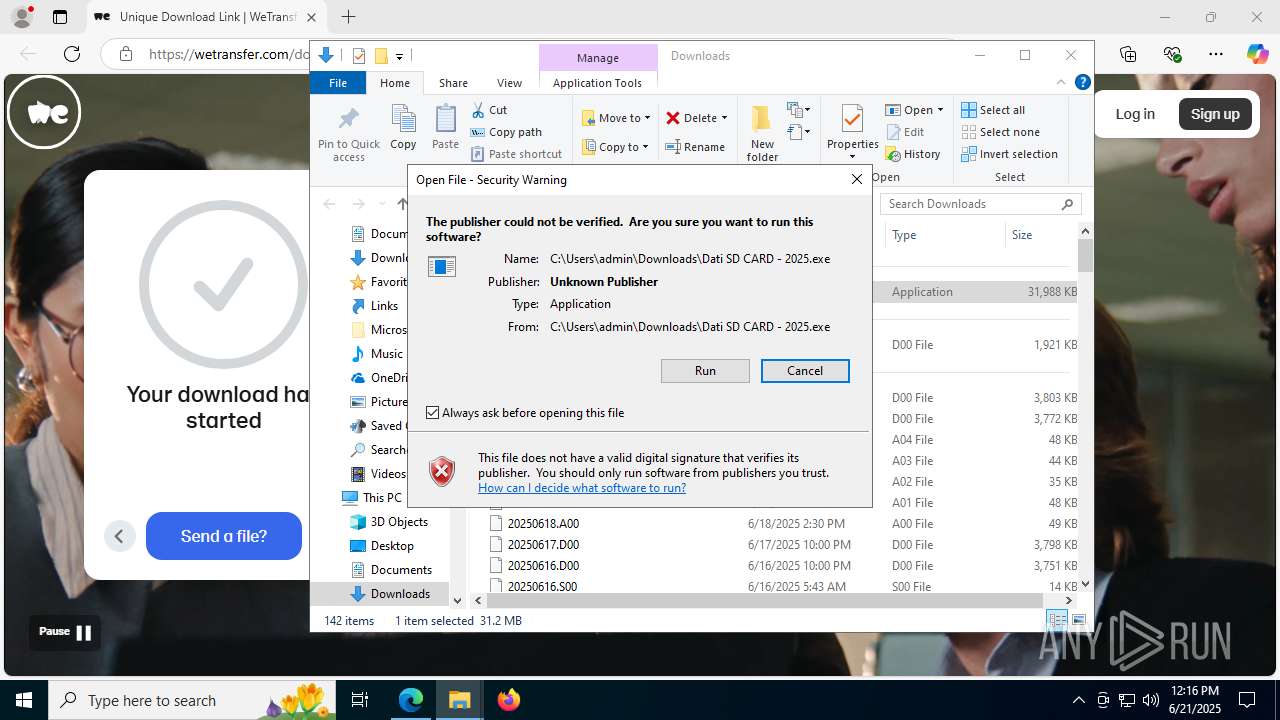
Task: Open Customize Quick Access Toolbar dropdown
Action: click(x=399, y=56)
